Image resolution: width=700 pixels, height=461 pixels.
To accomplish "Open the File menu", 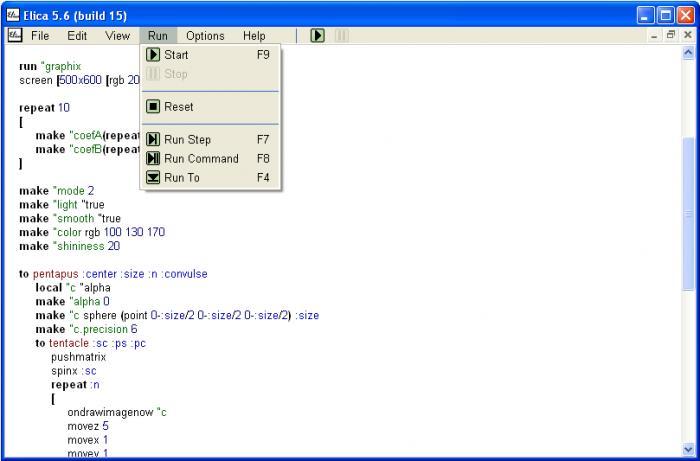I will 40,36.
